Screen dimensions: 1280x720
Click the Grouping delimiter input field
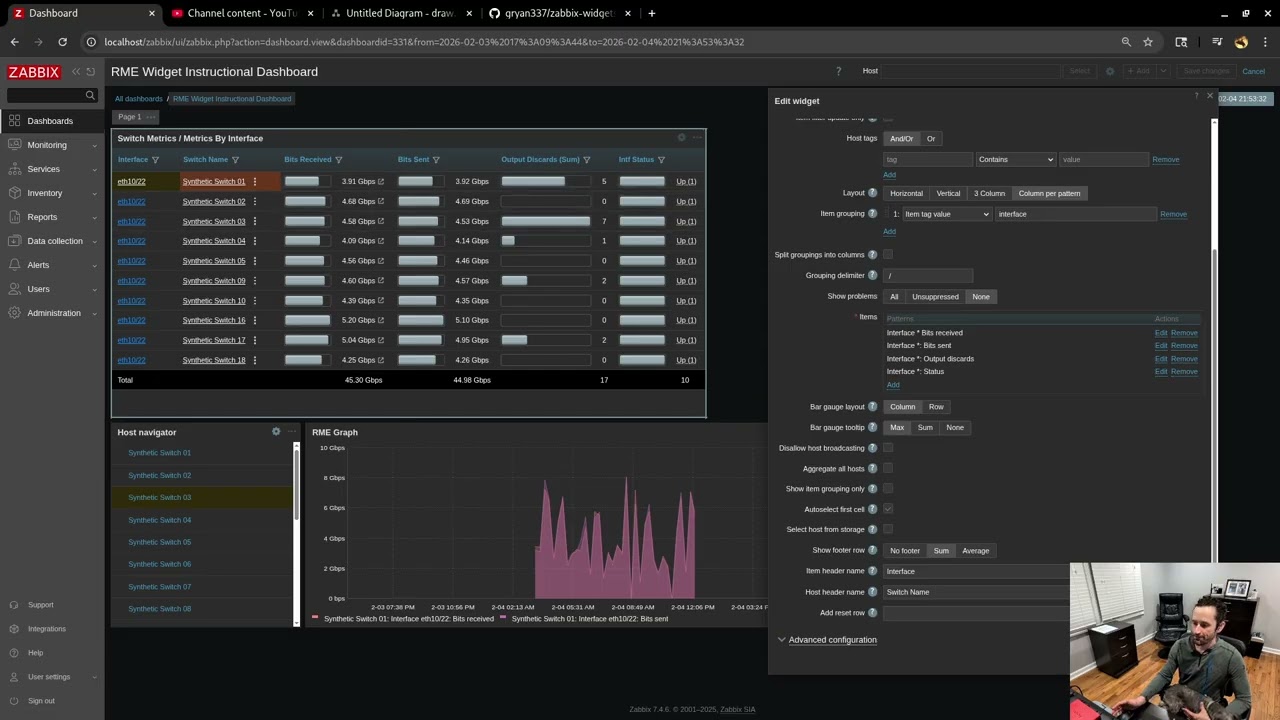coord(928,276)
